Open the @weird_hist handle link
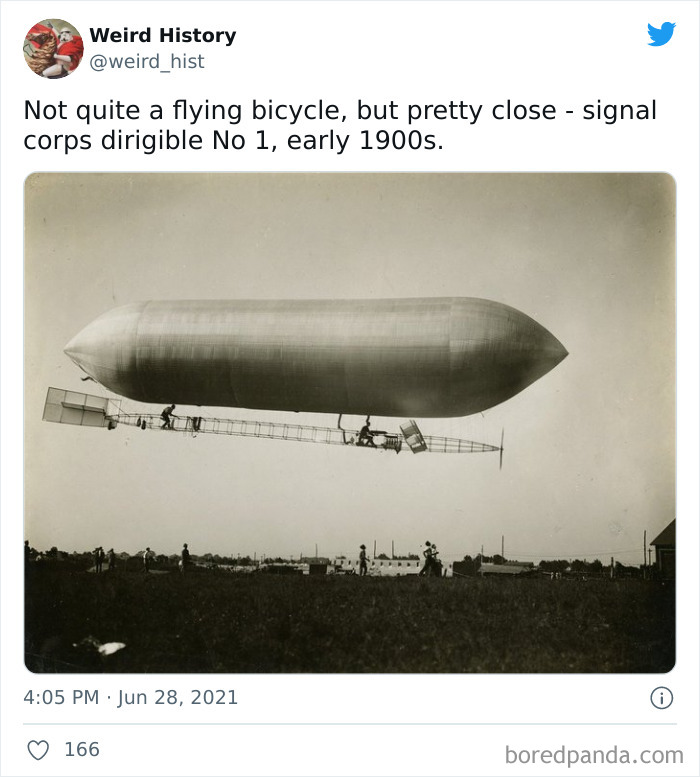This screenshot has height=777, width=700. click(x=147, y=61)
